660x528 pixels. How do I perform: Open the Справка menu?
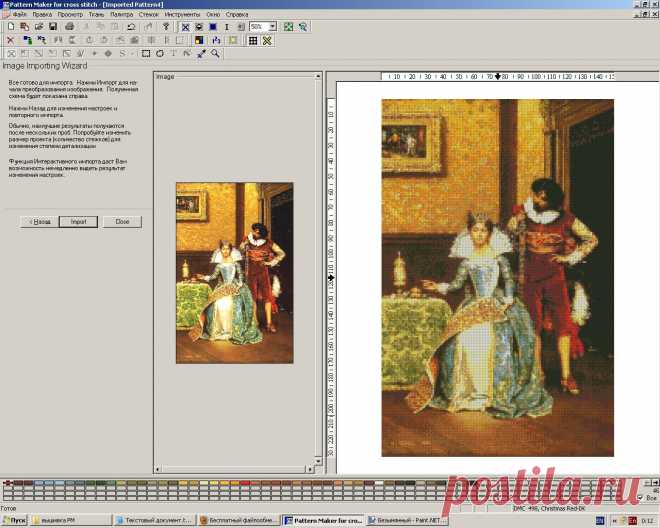point(237,14)
